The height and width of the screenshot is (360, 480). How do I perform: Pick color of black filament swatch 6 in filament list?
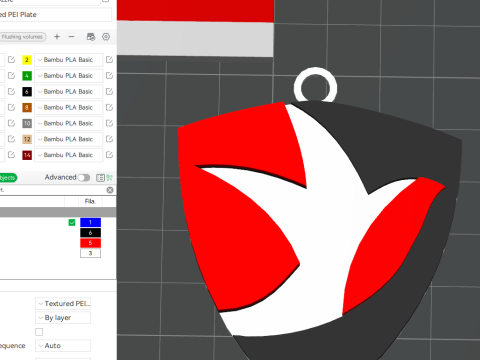[x=27, y=92]
